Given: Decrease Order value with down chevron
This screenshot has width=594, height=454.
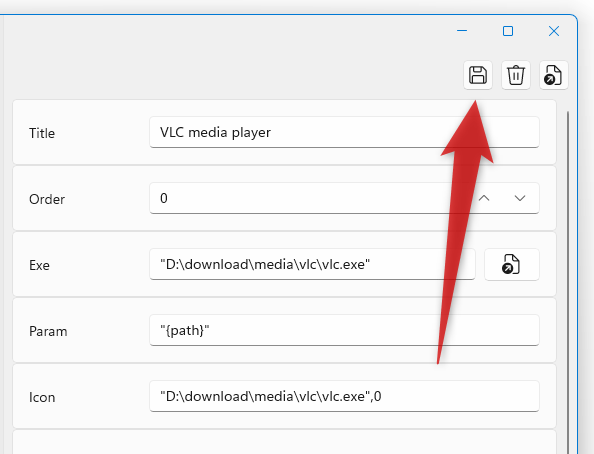Looking at the screenshot, I should coord(520,198).
